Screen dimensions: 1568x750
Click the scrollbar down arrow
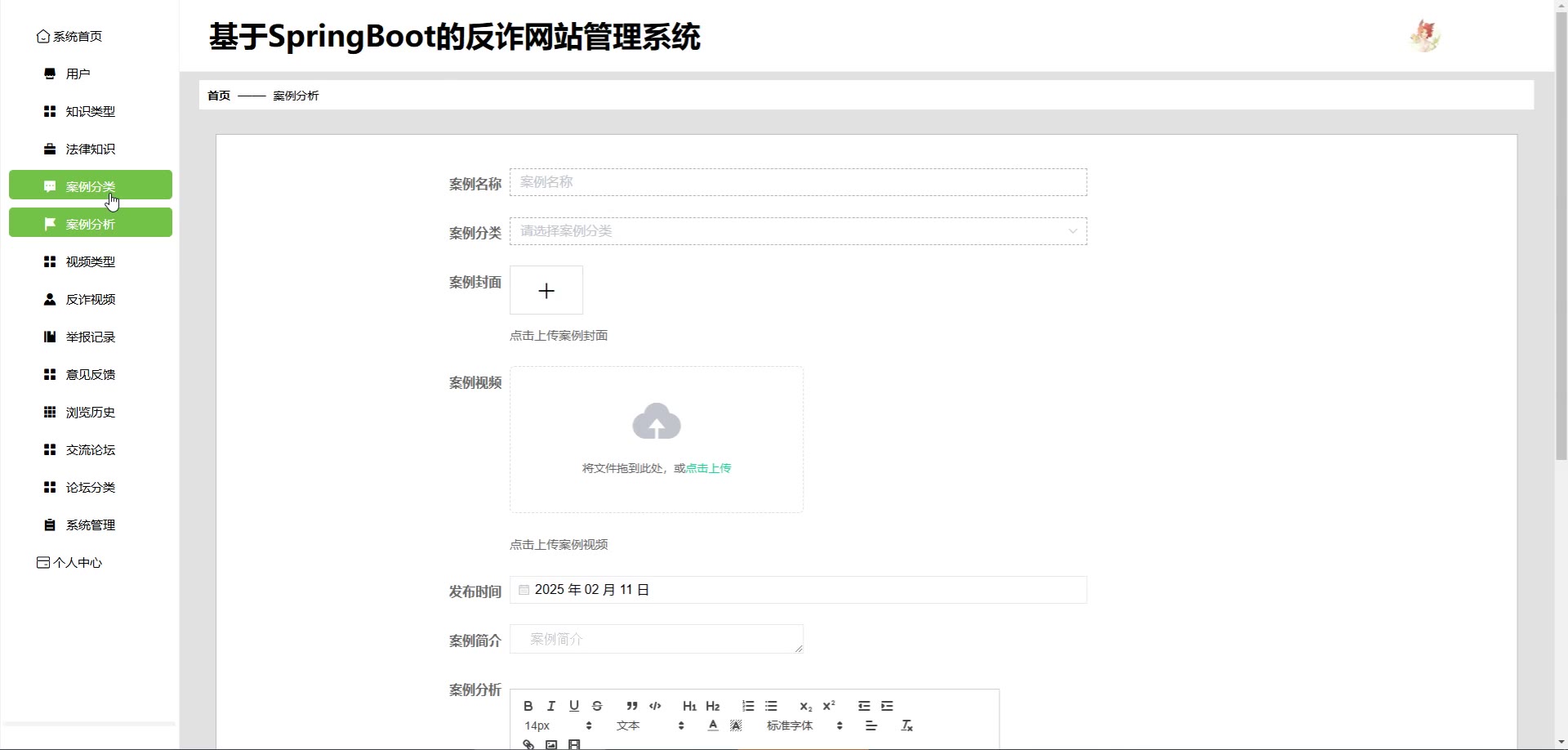[x=1561, y=743]
